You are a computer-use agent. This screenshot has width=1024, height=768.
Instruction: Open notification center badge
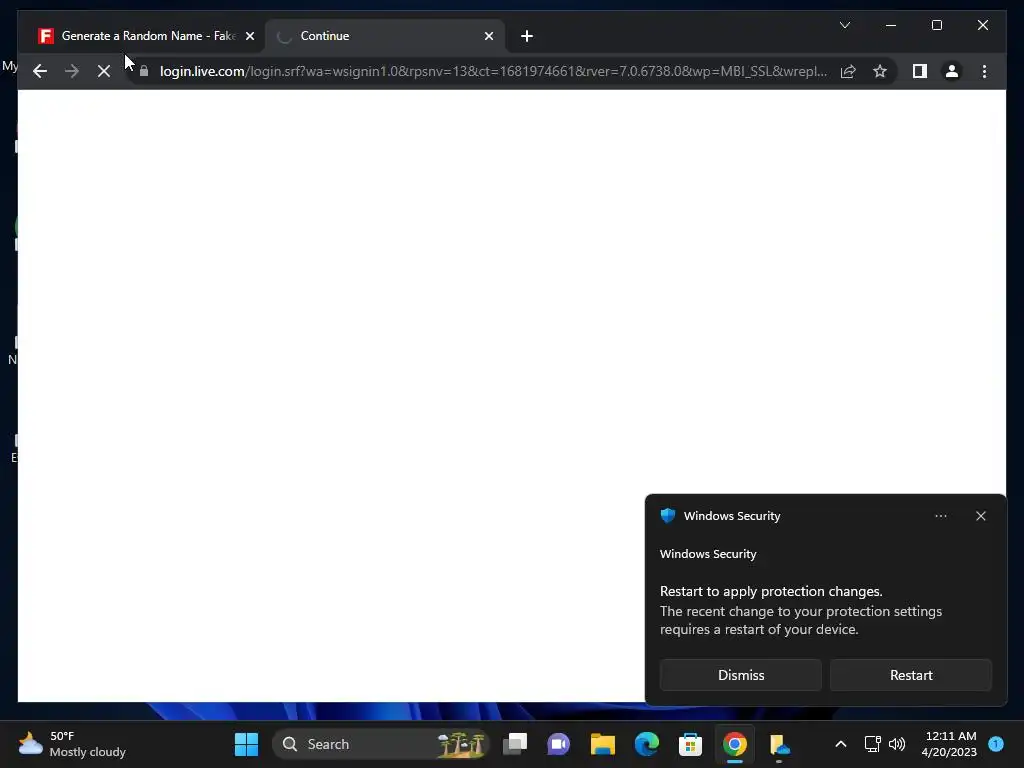(996, 744)
